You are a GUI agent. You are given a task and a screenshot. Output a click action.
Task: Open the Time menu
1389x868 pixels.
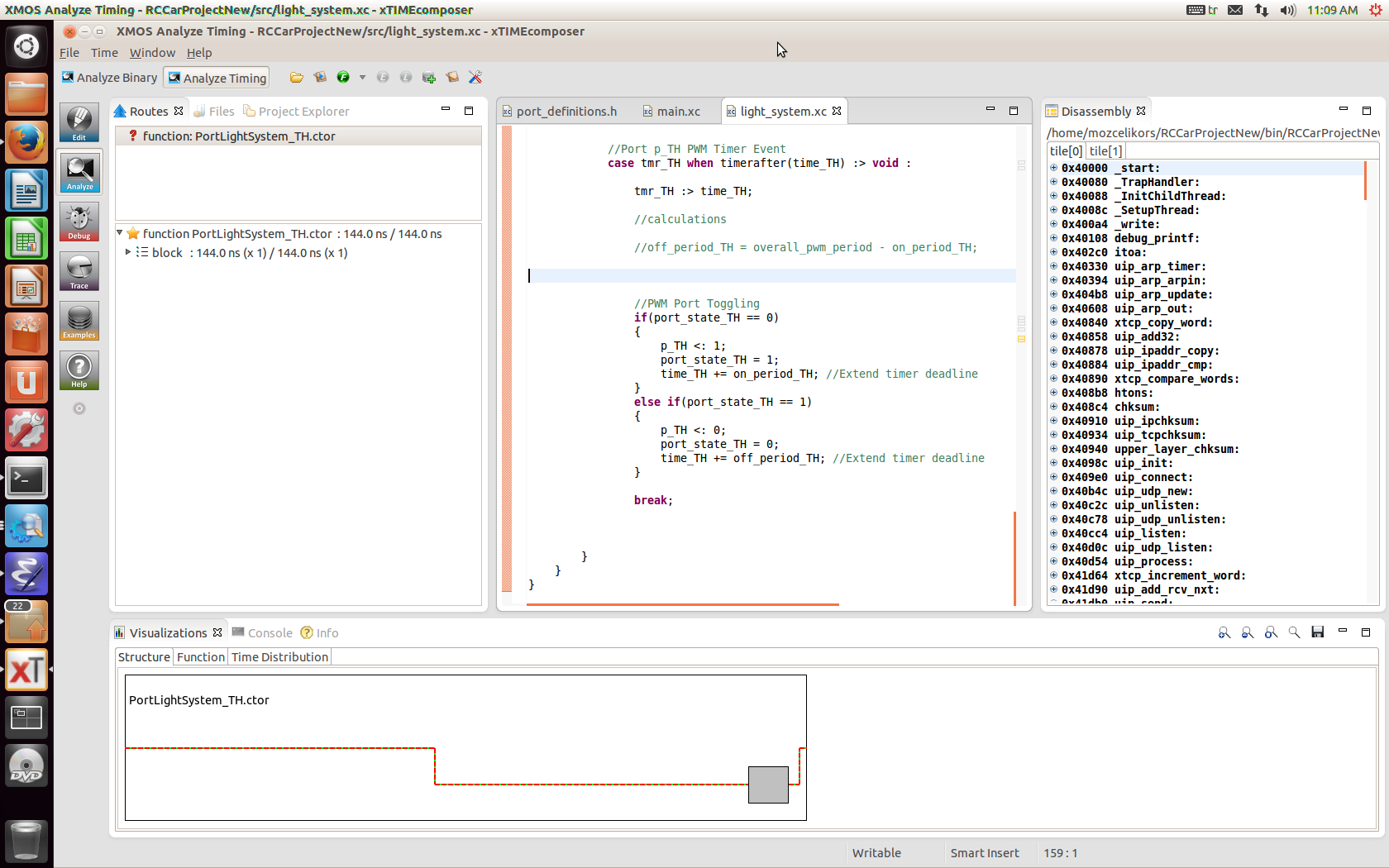pos(104,53)
